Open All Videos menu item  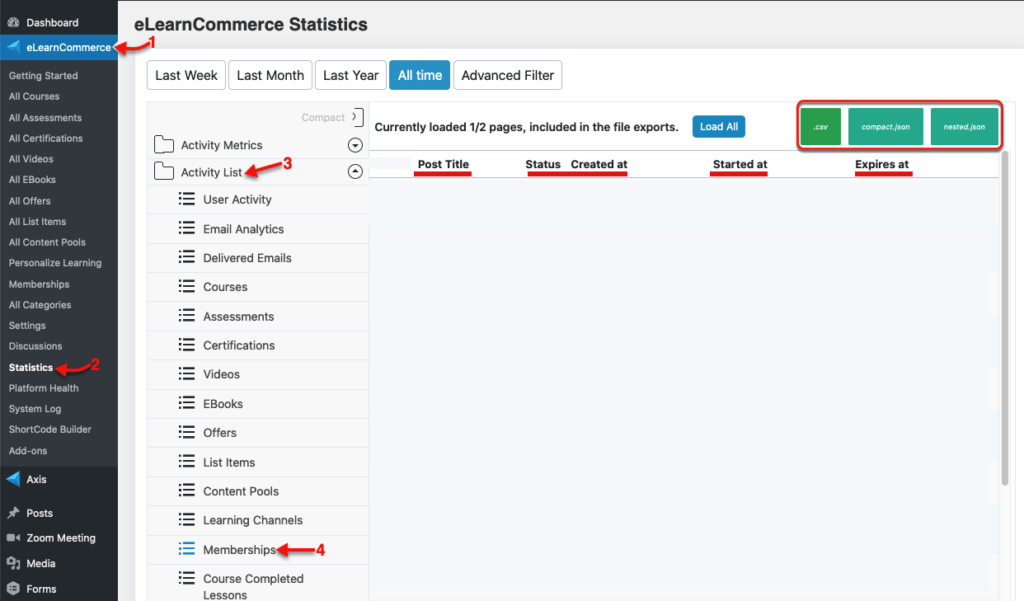[31, 159]
